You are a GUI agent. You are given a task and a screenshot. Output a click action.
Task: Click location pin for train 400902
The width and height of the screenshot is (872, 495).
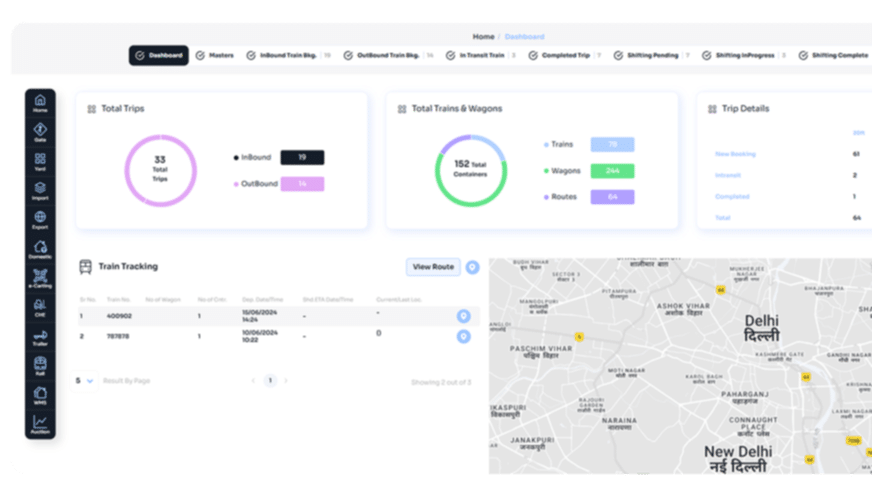pyautogui.click(x=463, y=316)
